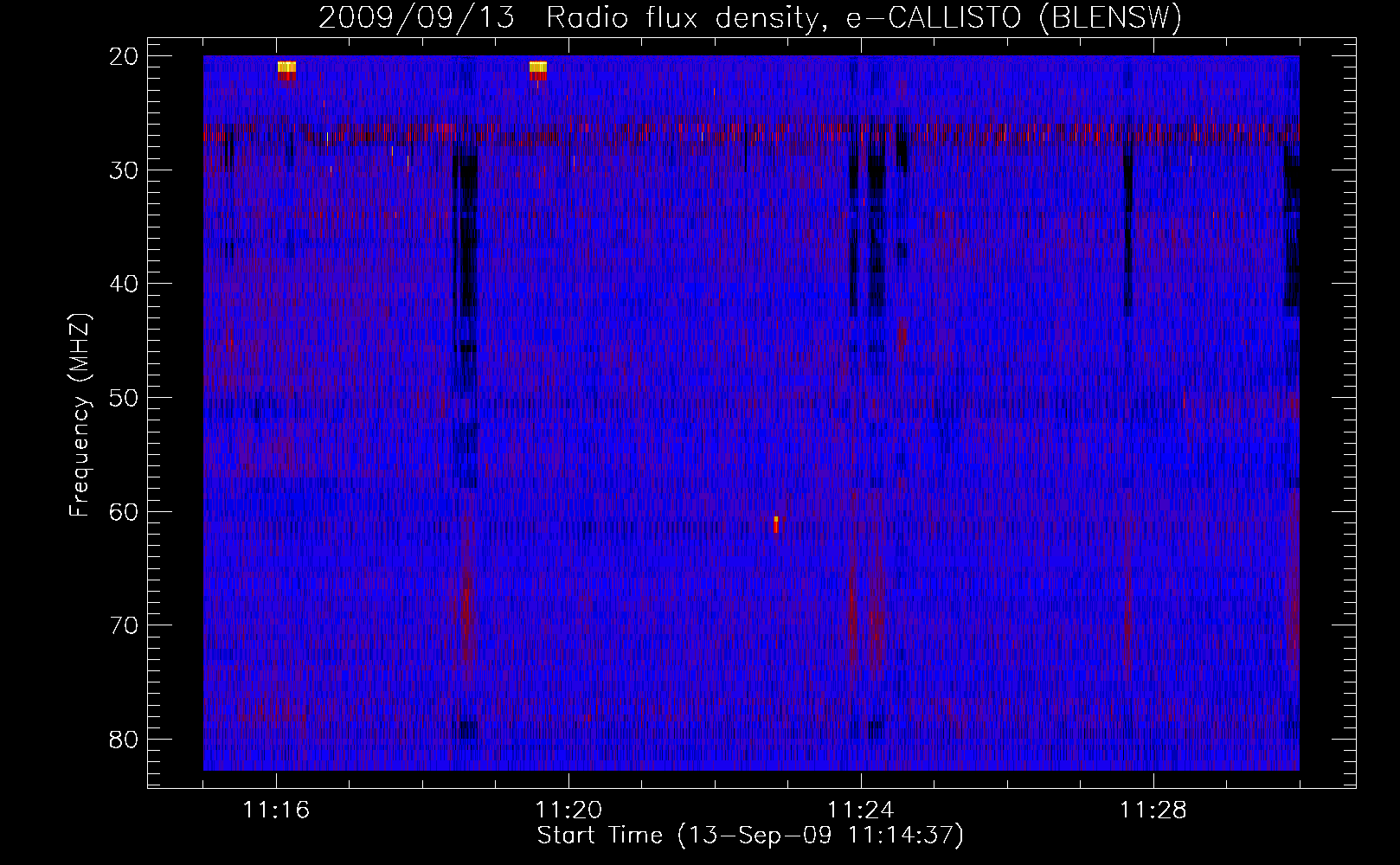Click the 60 MHz frequency tick label
1400x865 pixels.
point(124,511)
